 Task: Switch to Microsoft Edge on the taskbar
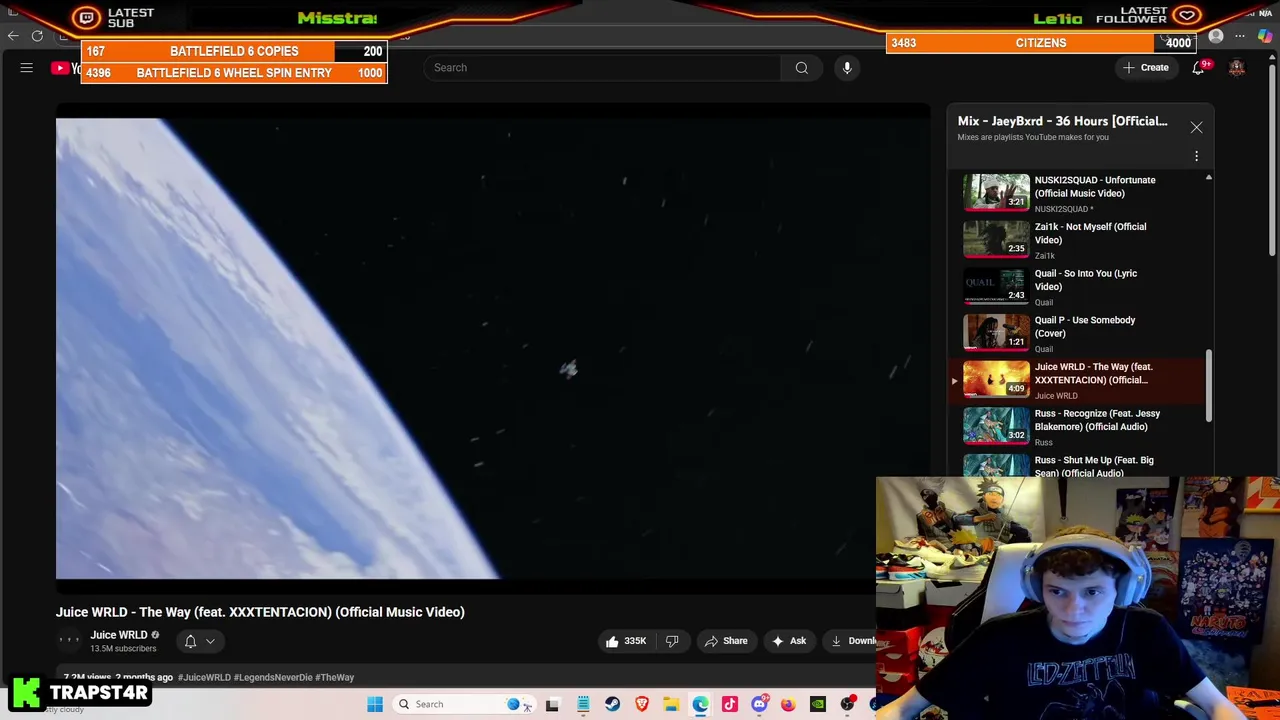coord(700,704)
